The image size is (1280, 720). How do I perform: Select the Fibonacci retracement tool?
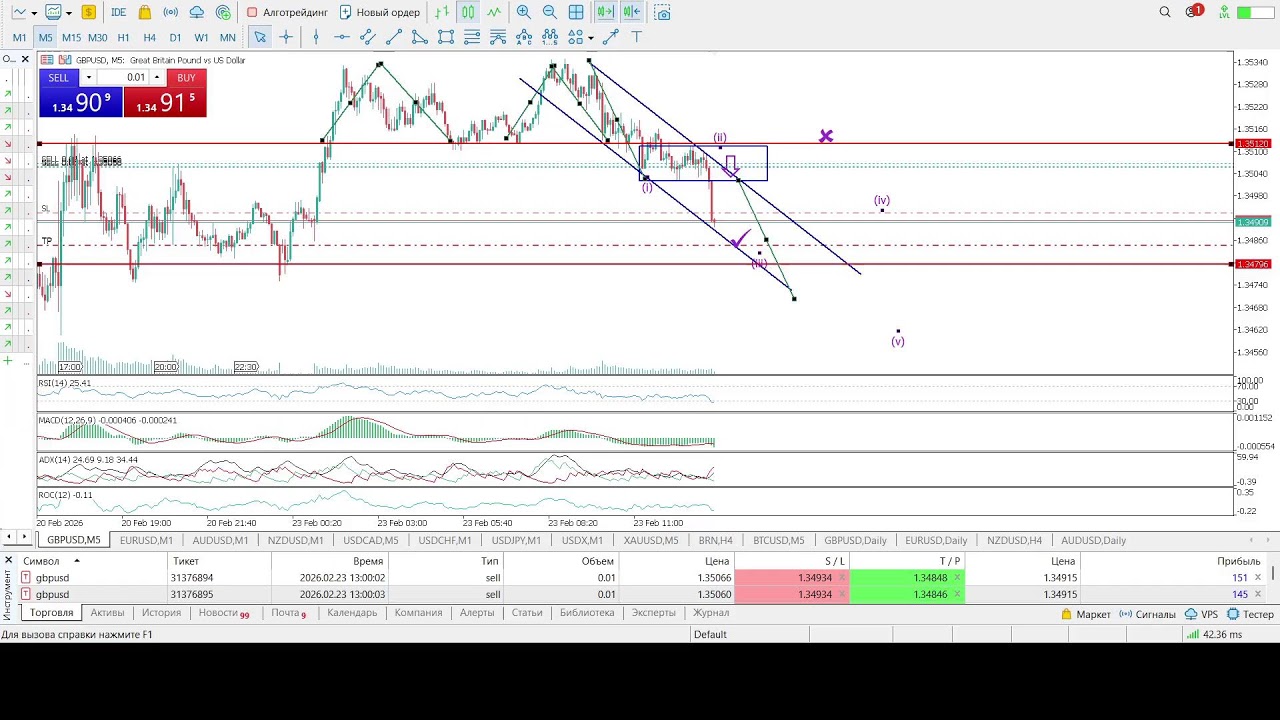[x=472, y=37]
